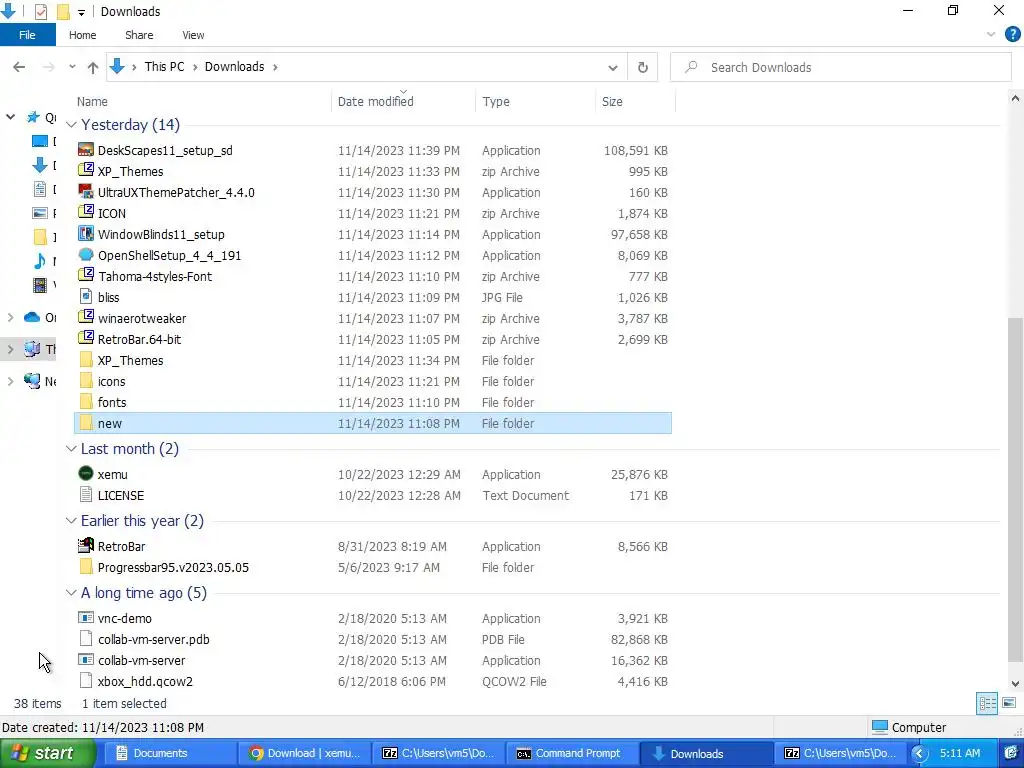Open the start button on taskbar
This screenshot has height=768, width=1024.
pyautogui.click(x=47, y=753)
